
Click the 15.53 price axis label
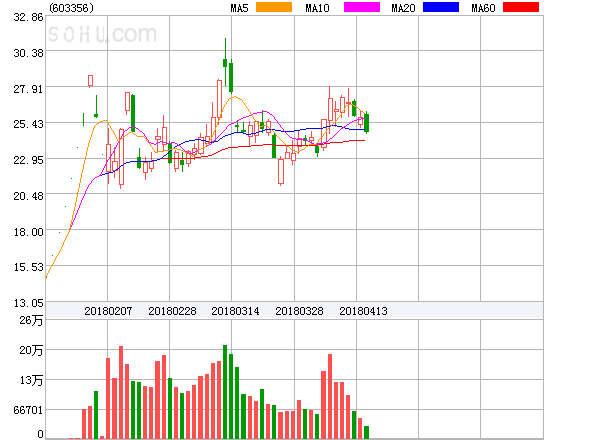click(x=28, y=267)
